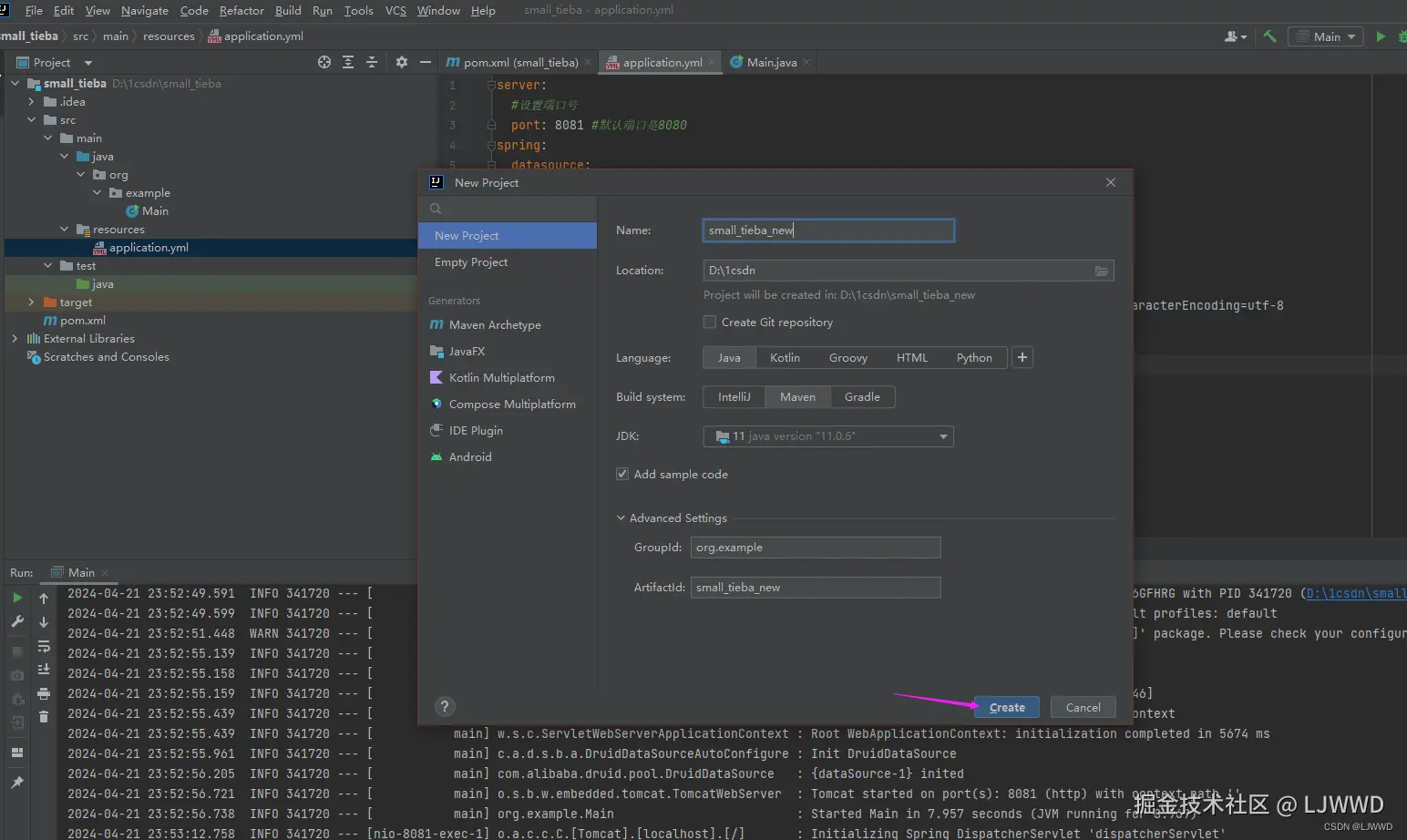Click the Build project hammer icon
The width and height of the screenshot is (1407, 840).
pos(1269,36)
